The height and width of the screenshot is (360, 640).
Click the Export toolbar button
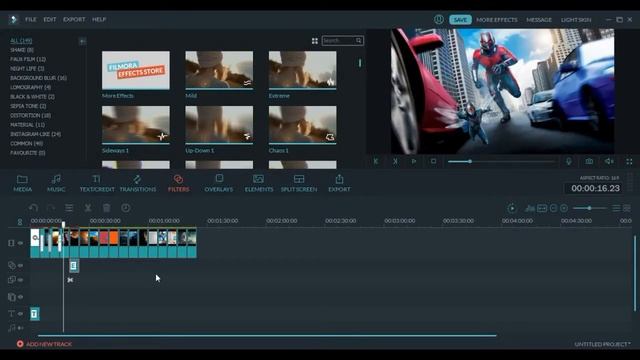click(339, 183)
